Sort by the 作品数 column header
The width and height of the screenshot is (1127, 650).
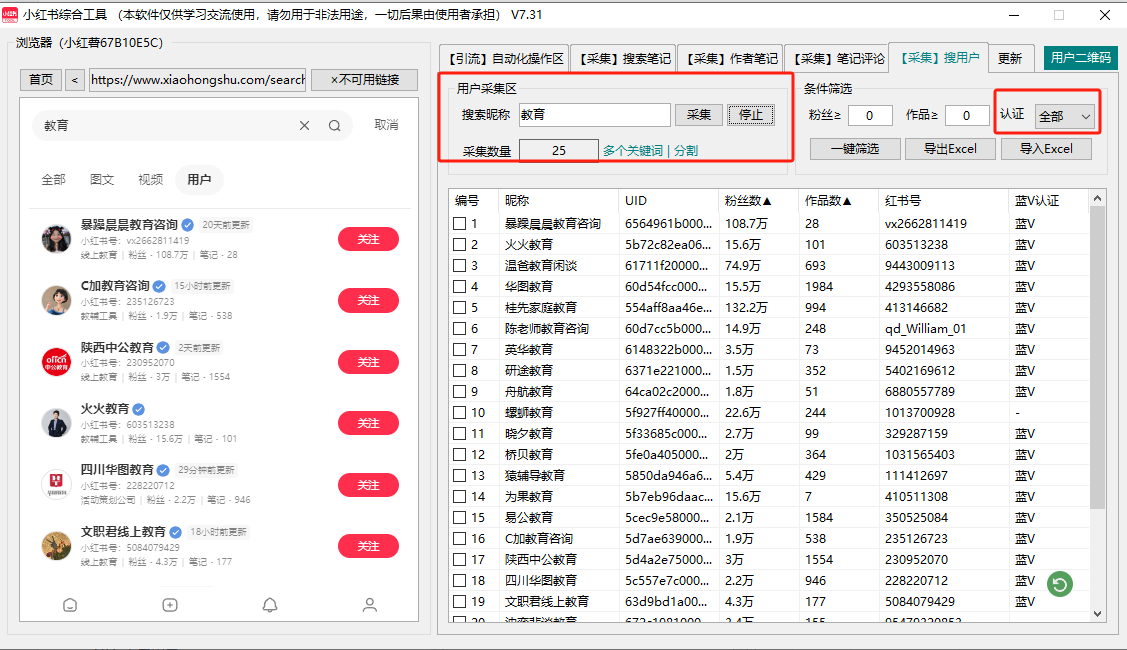coord(828,201)
